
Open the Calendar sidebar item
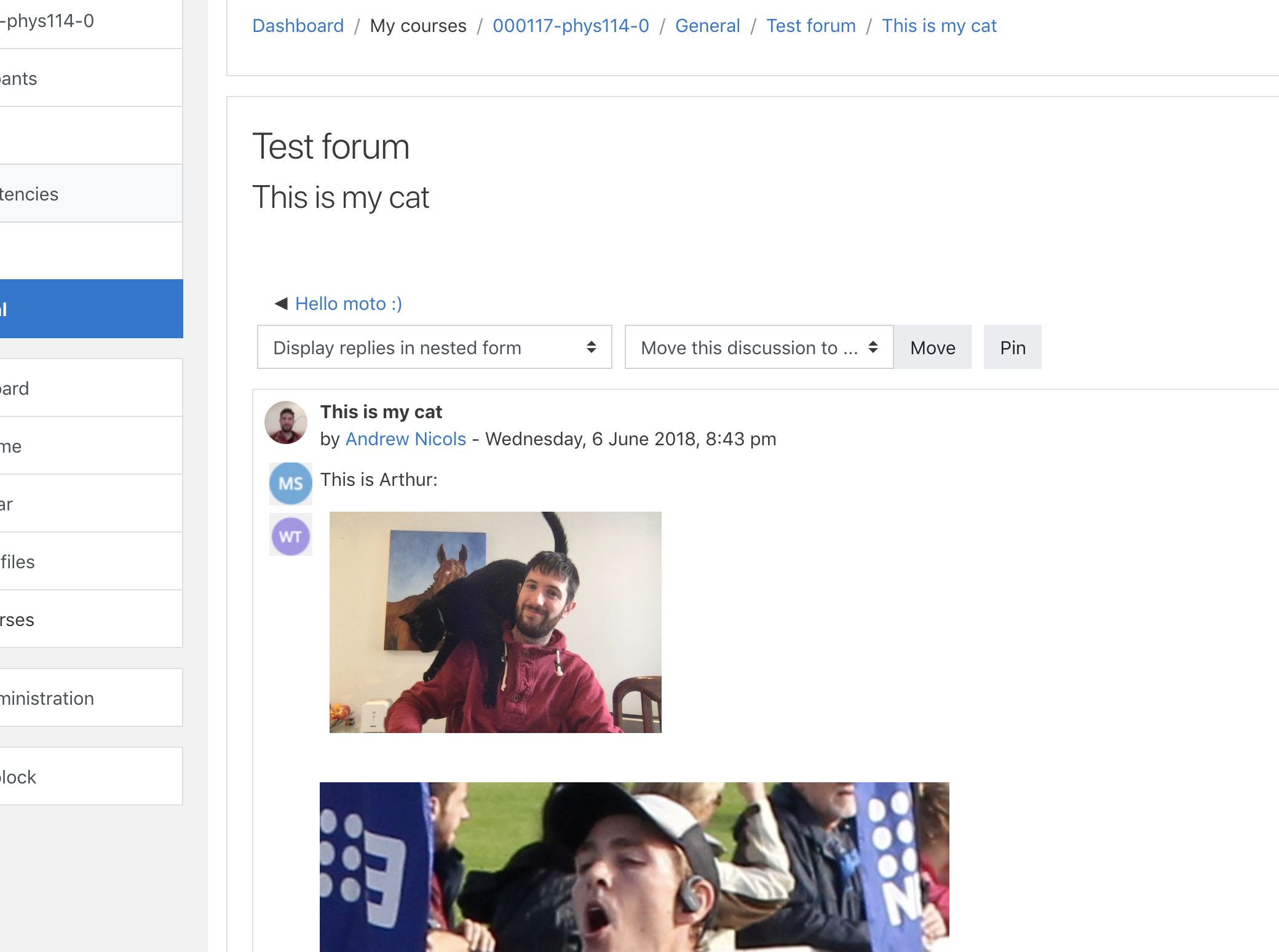click(x=91, y=504)
